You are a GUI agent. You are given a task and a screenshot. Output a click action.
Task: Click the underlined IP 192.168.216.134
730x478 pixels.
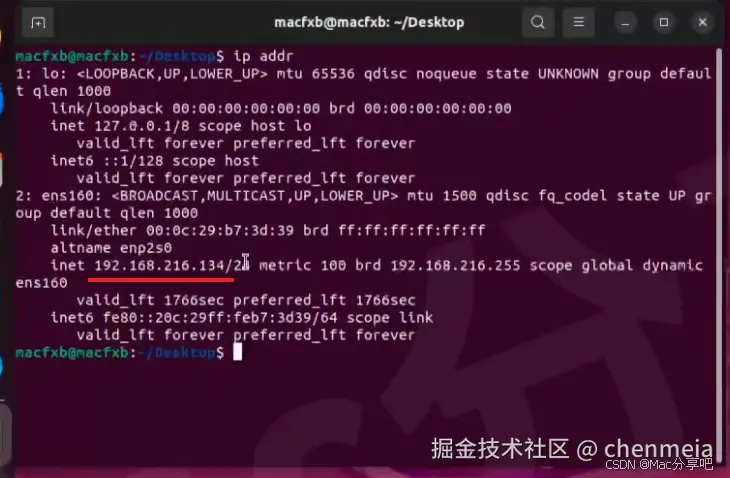(160, 266)
